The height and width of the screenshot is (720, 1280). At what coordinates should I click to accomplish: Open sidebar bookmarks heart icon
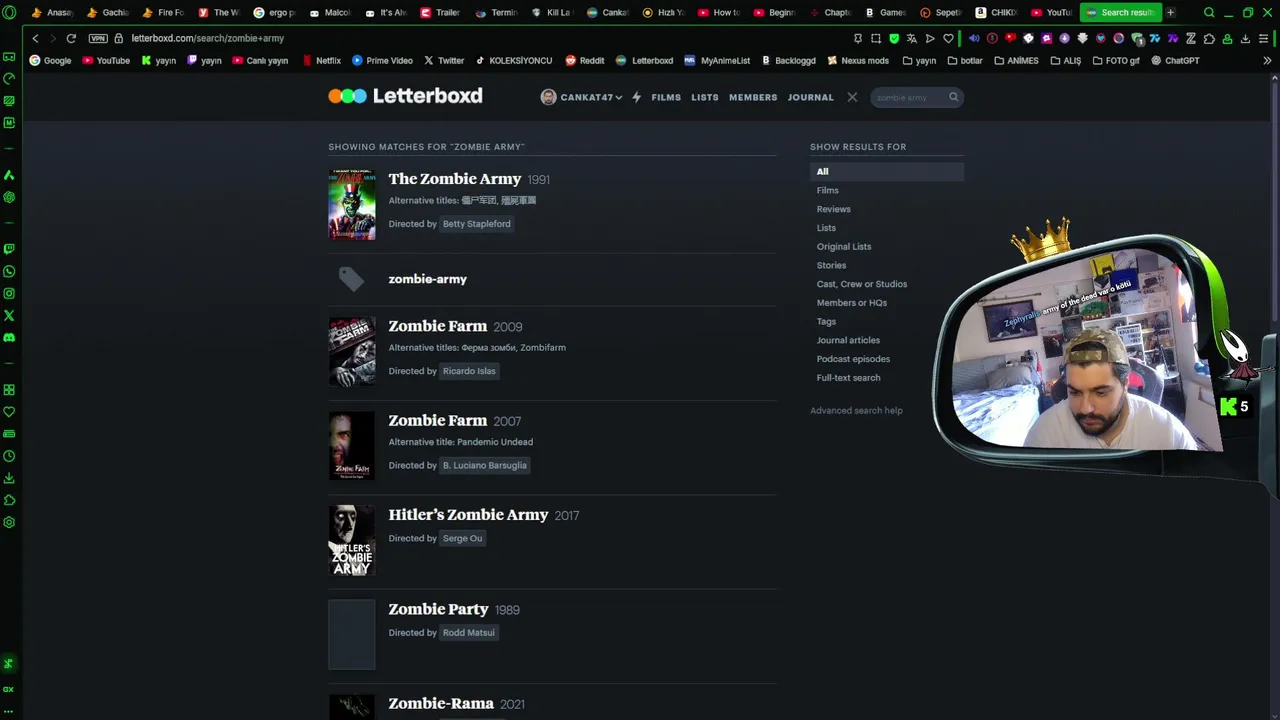click(x=9, y=412)
